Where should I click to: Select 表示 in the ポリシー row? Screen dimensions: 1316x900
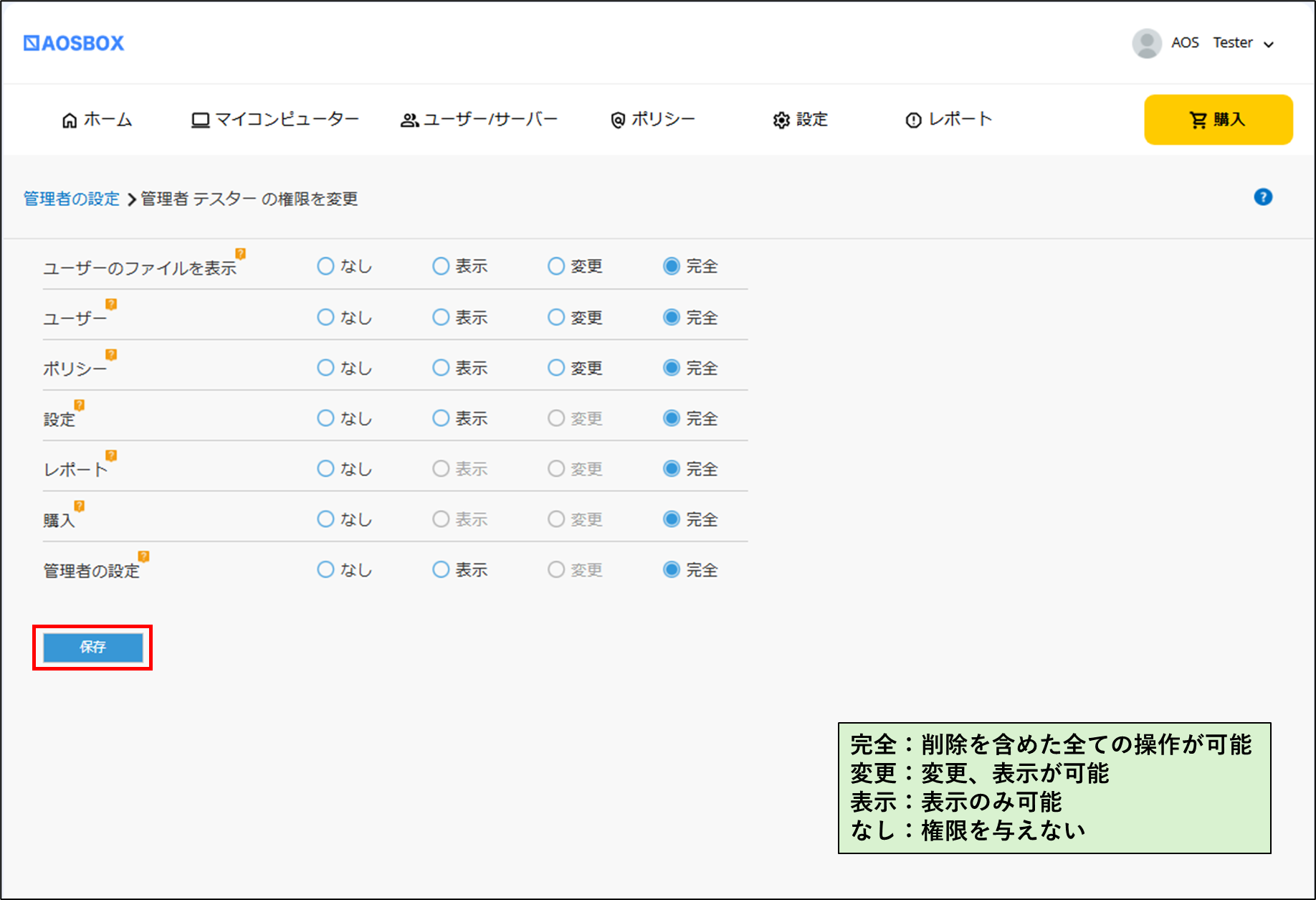tap(441, 368)
